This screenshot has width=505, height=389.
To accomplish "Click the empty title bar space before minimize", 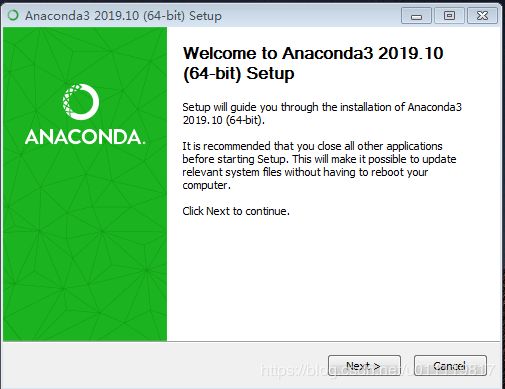I will (x=310, y=16).
